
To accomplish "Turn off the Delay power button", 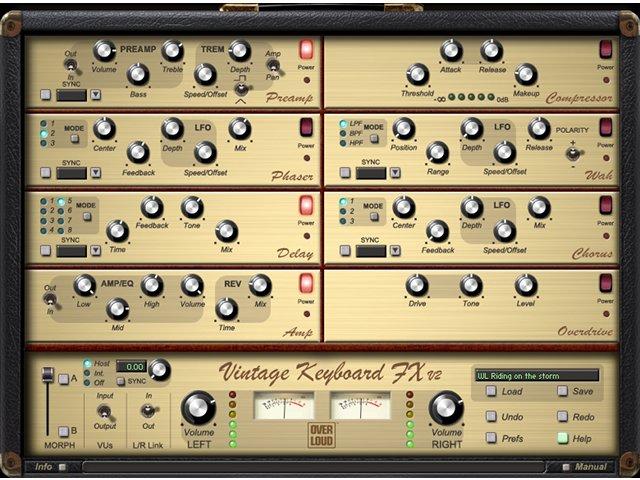I will click(x=306, y=205).
